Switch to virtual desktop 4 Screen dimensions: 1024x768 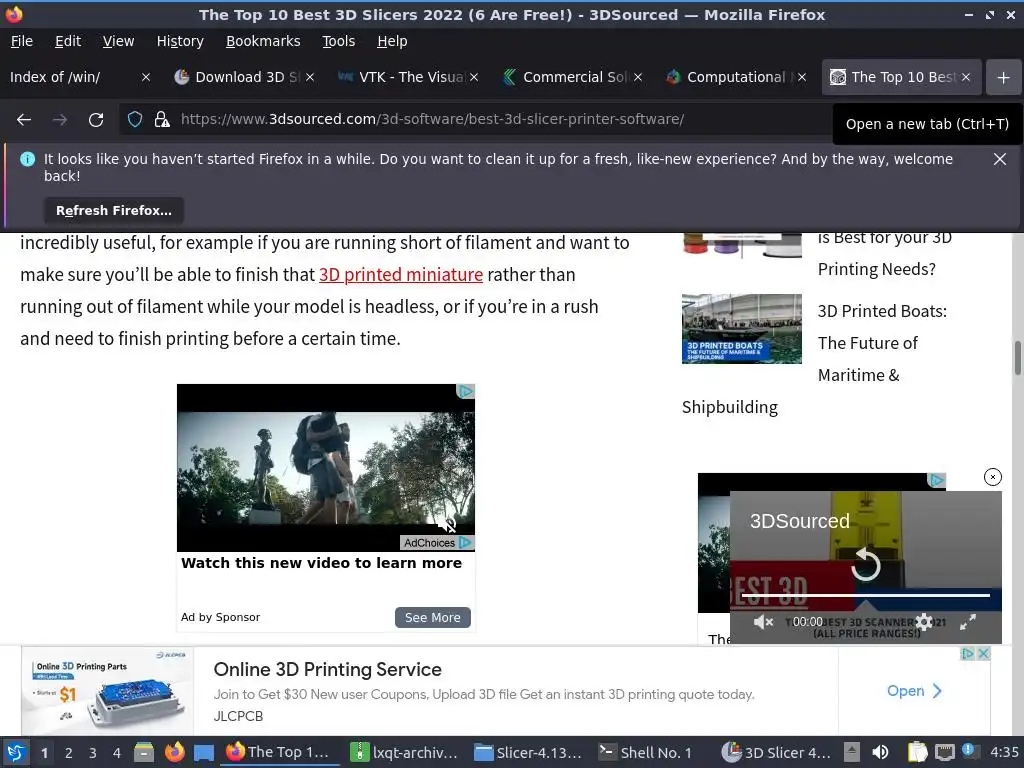(116, 752)
